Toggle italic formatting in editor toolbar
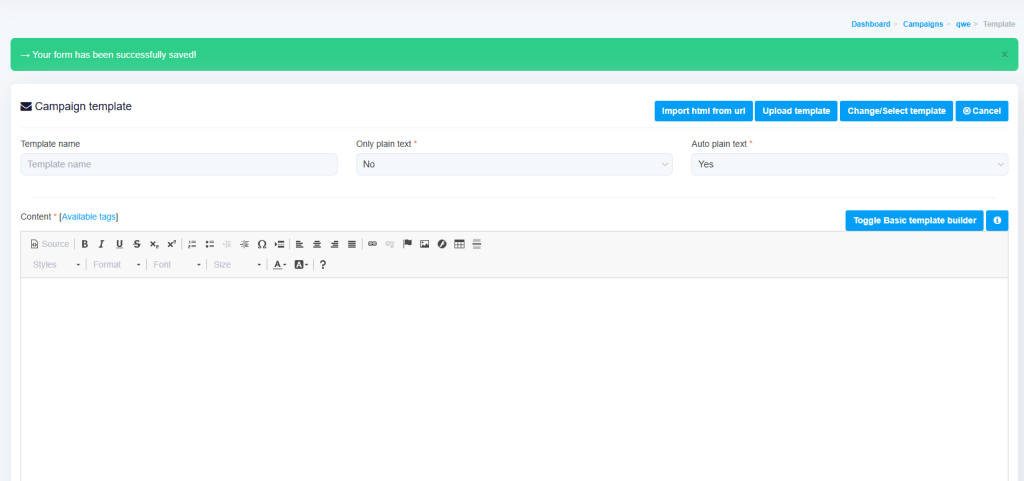 click(x=101, y=244)
